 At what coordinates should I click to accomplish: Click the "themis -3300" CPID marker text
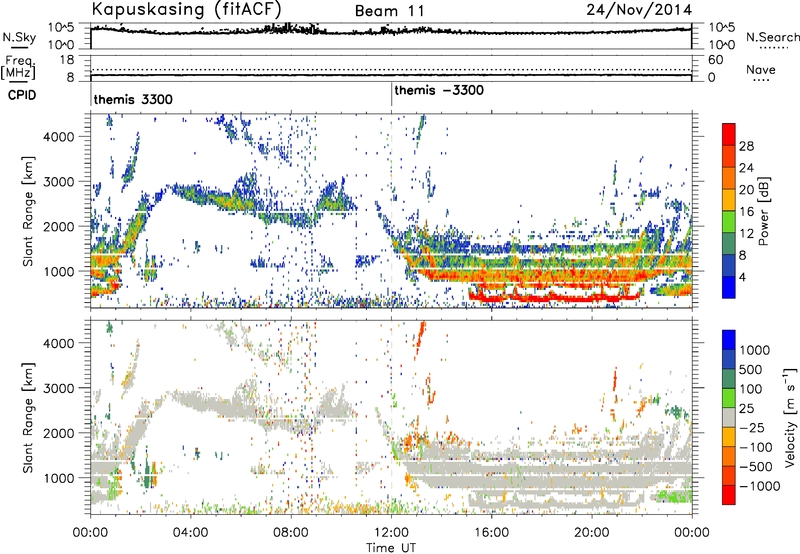pos(439,90)
